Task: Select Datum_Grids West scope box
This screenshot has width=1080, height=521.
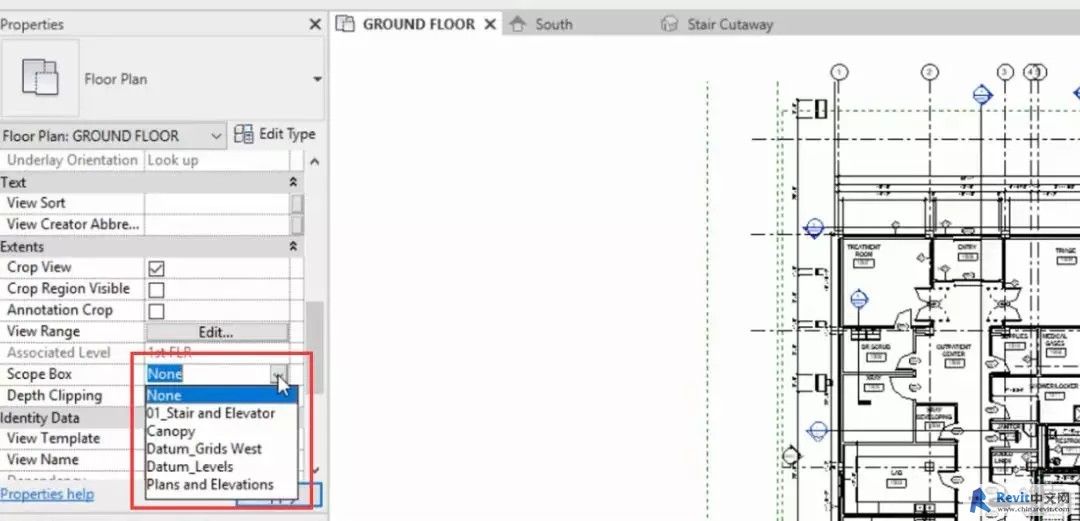Action: [x=221, y=449]
